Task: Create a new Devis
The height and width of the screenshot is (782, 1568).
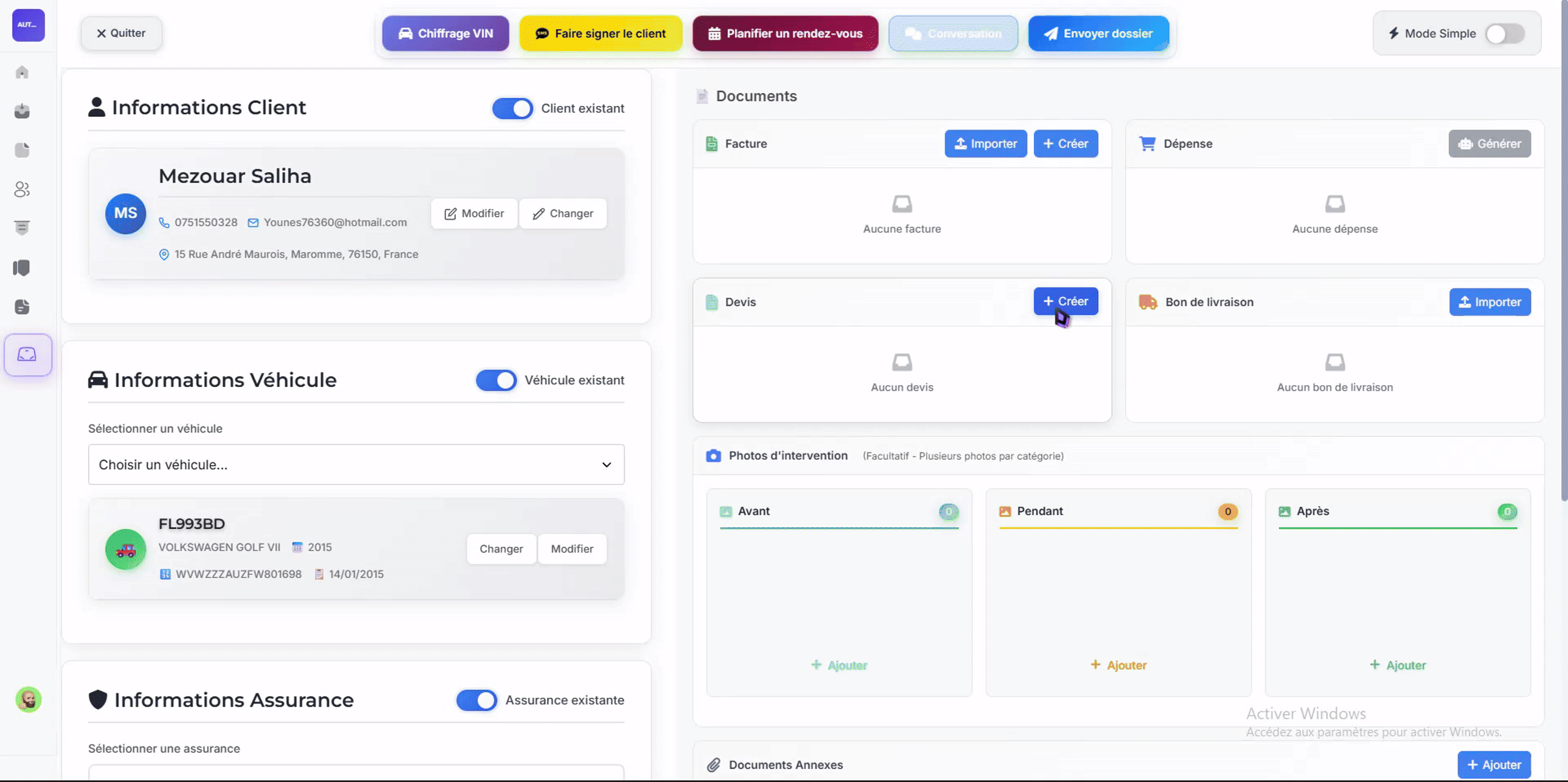Action: coord(1066,301)
